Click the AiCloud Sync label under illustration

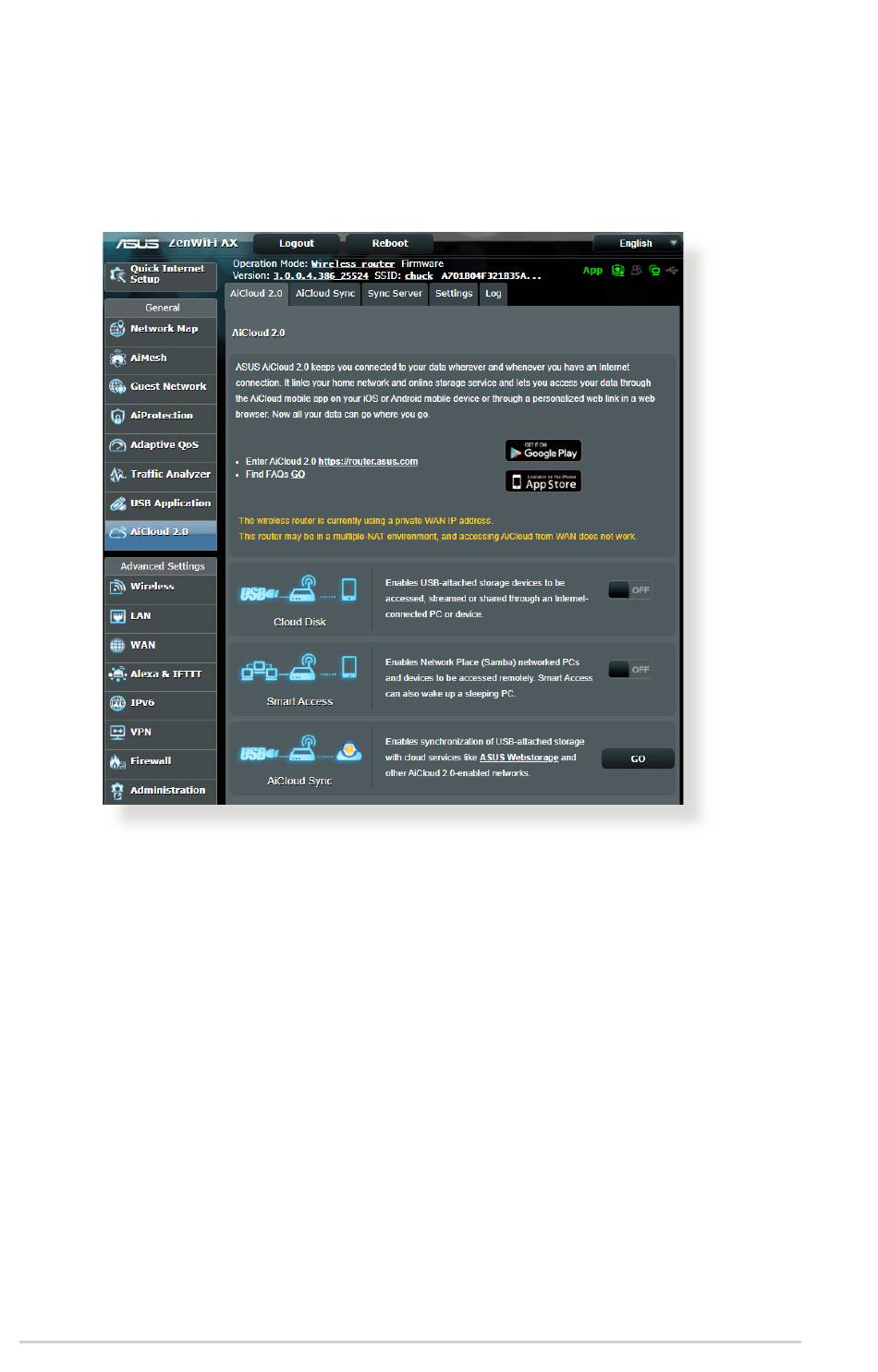[299, 782]
